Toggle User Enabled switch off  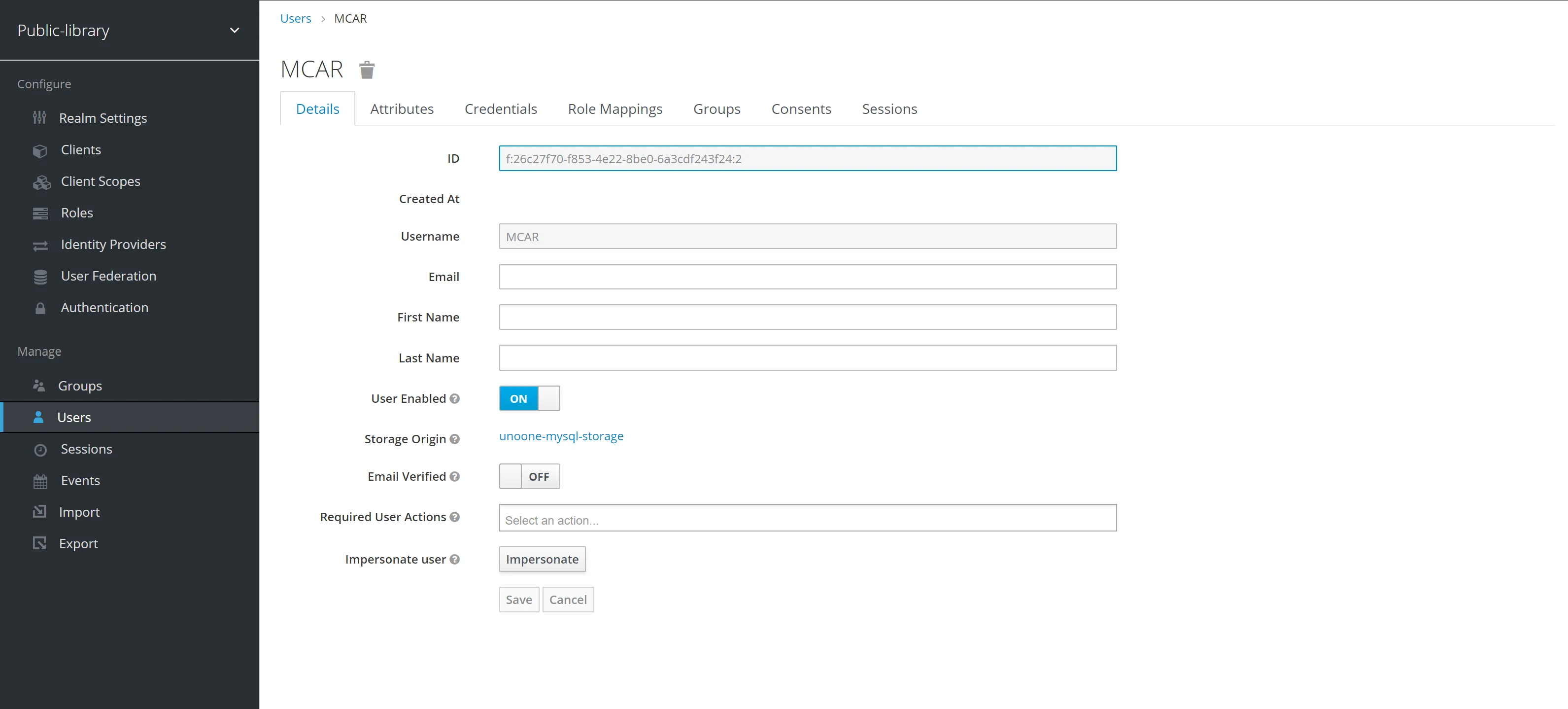click(529, 398)
